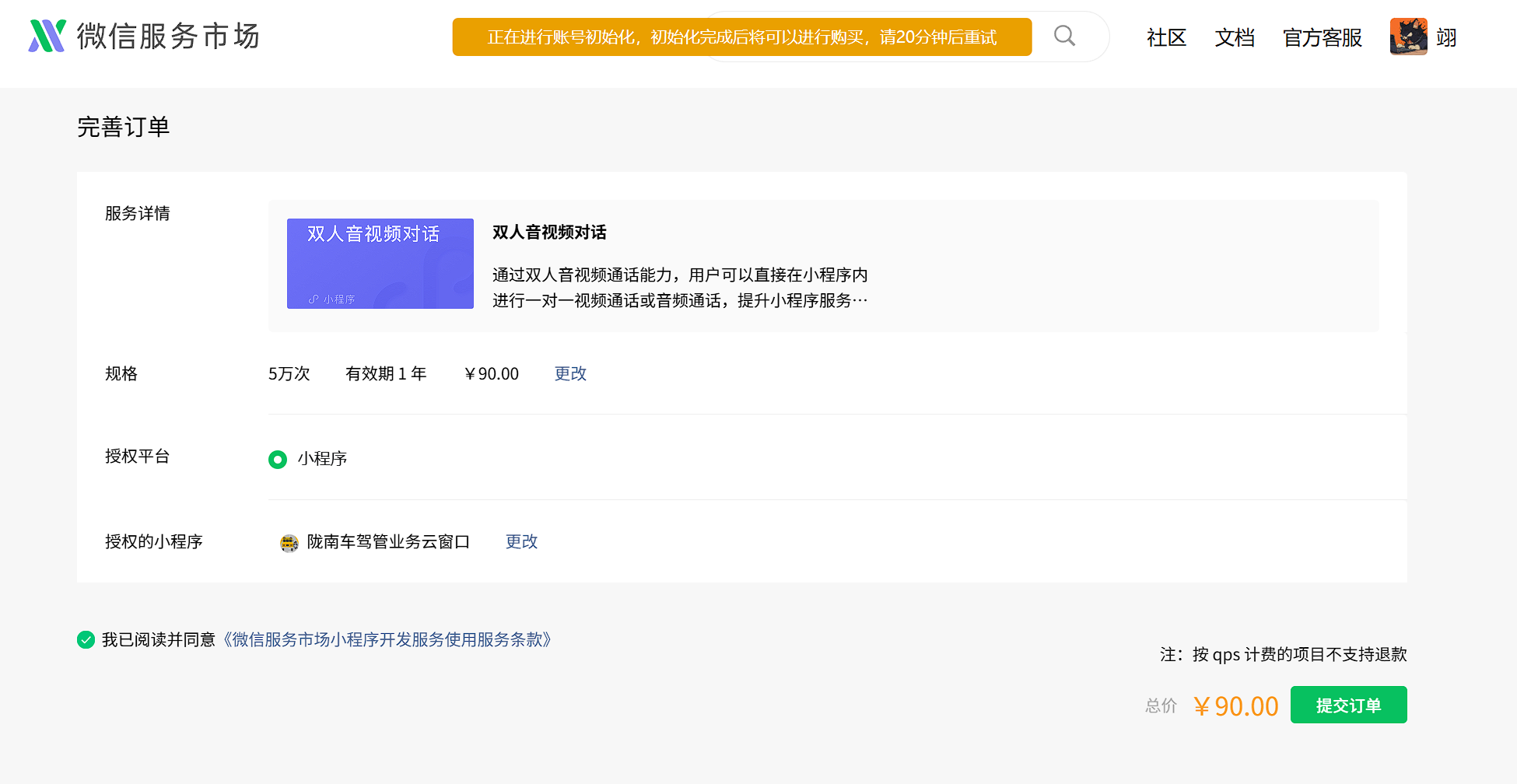The image size is (1517, 784).
Task: Click the 规格 row label
Action: click(121, 373)
